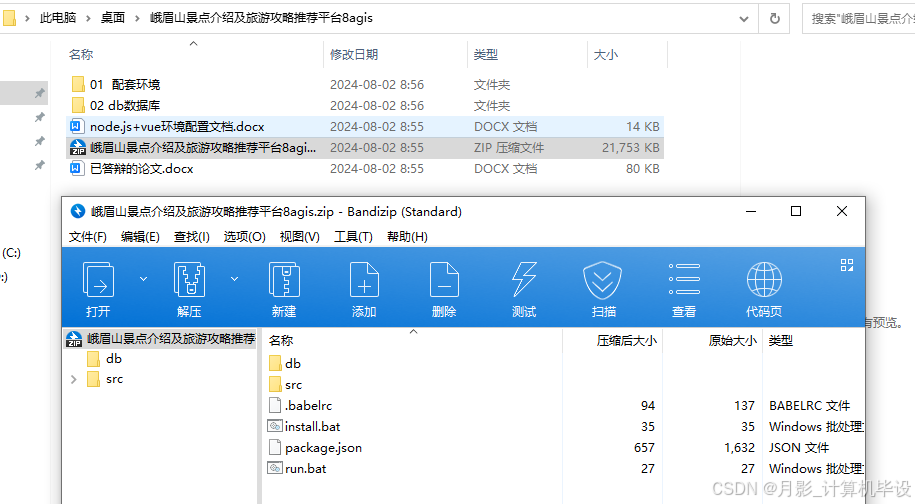Select the 21,753 KB size cell
The width and height of the screenshot is (915, 504).
tap(630, 148)
